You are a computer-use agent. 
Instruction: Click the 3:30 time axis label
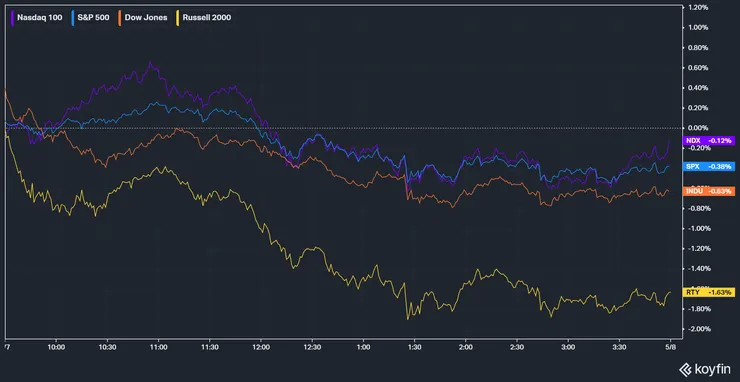coord(620,347)
